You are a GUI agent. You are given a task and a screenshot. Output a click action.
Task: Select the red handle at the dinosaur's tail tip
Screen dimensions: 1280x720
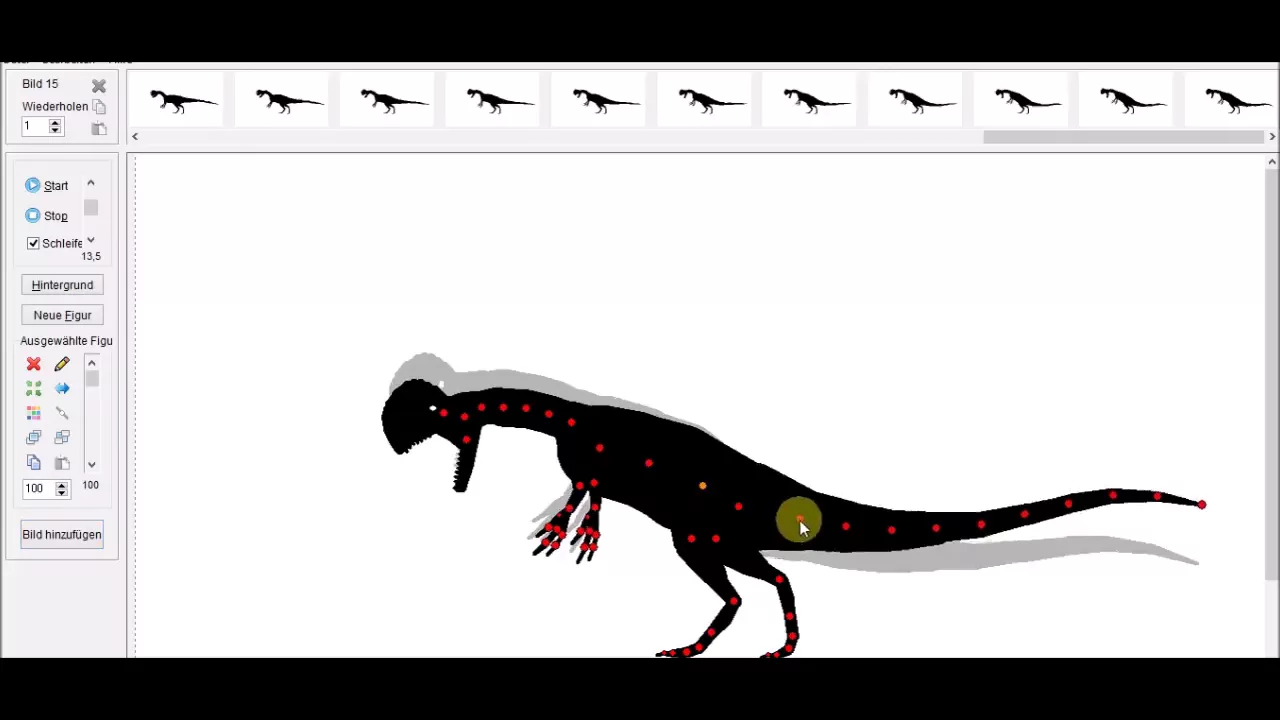(1202, 505)
